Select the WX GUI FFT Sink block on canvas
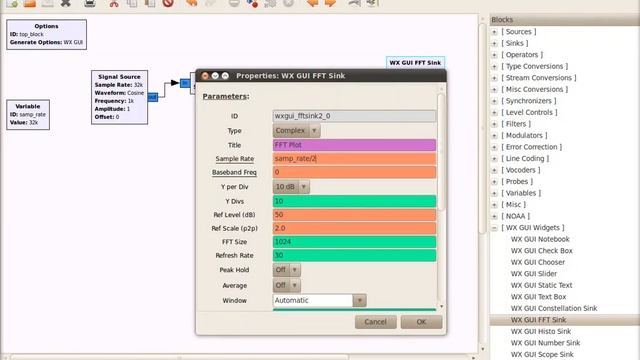Image resolution: width=640 pixels, height=360 pixels. (x=415, y=63)
